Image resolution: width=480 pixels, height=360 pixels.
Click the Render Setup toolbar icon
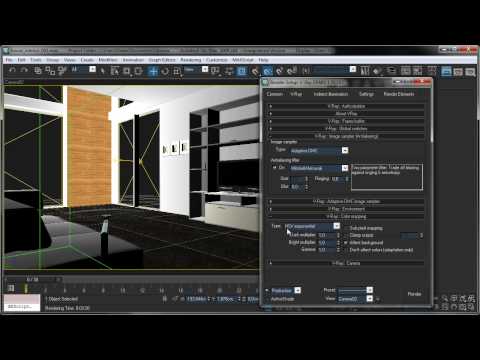[446, 71]
